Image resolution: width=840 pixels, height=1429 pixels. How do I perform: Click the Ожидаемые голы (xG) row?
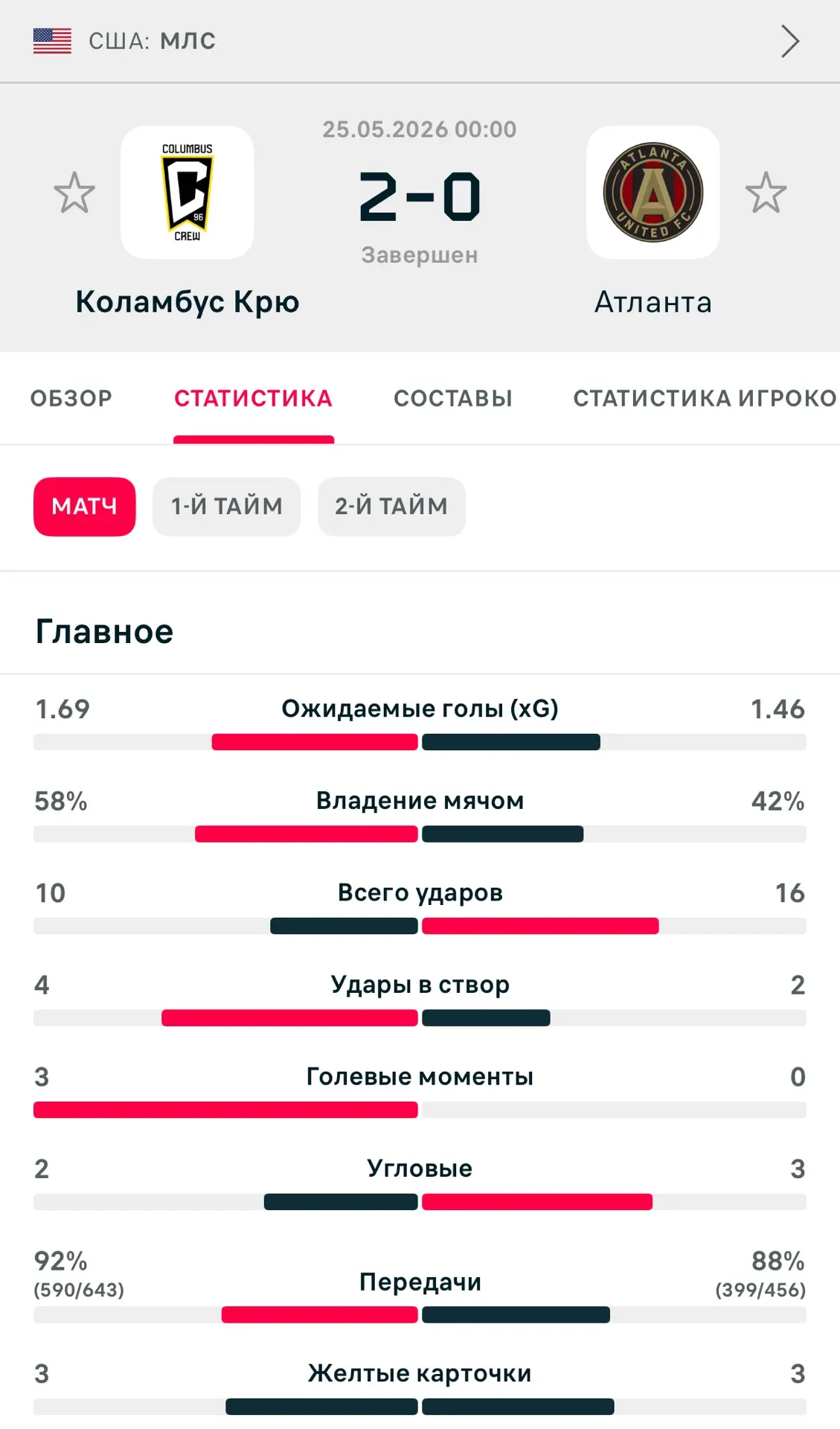click(x=420, y=722)
